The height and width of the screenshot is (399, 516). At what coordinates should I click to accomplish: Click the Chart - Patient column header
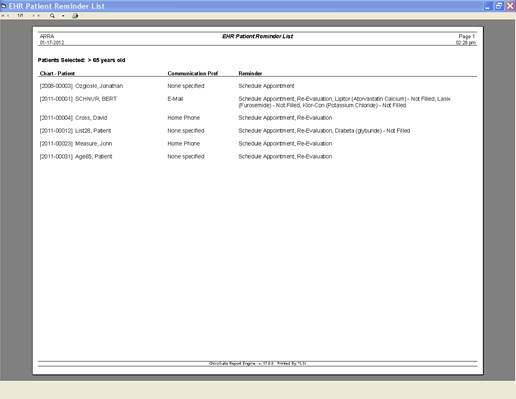(x=57, y=73)
